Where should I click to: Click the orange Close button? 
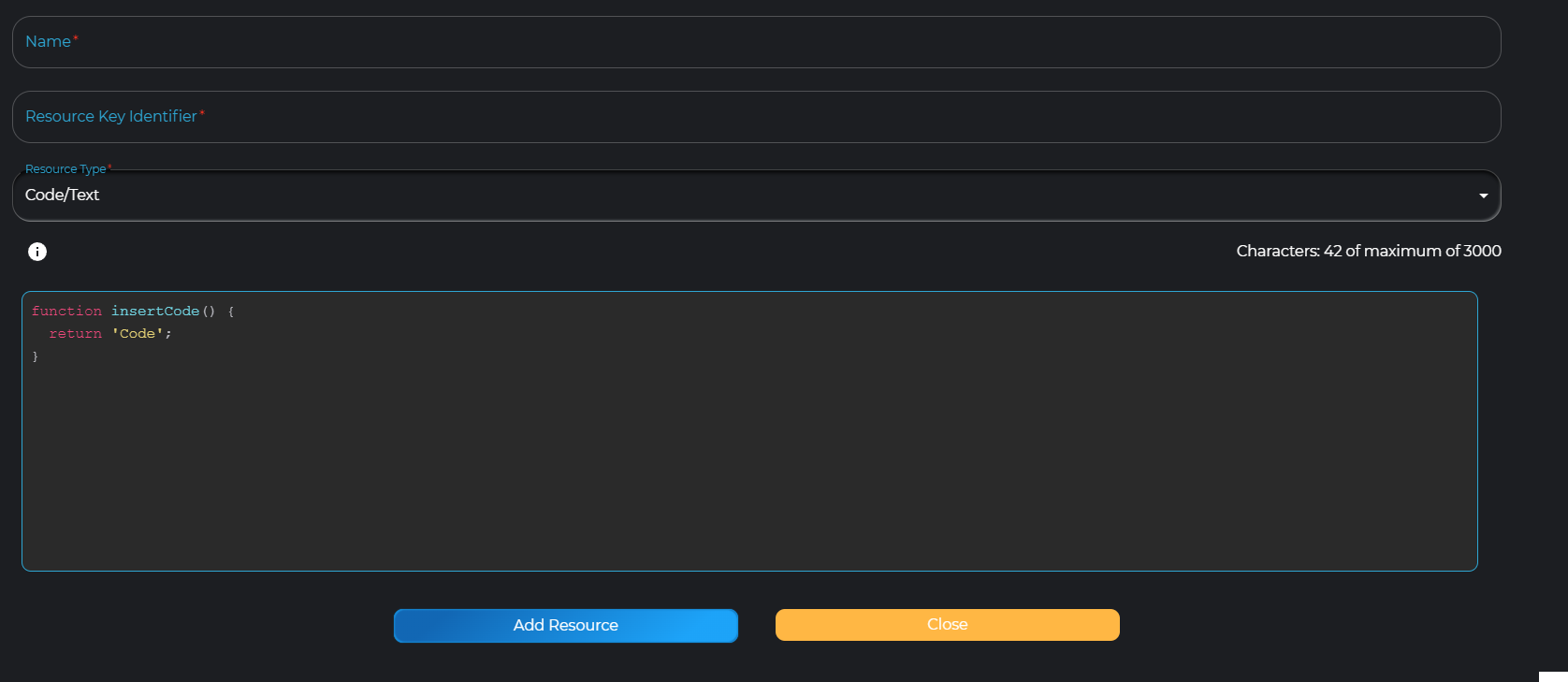click(x=947, y=625)
